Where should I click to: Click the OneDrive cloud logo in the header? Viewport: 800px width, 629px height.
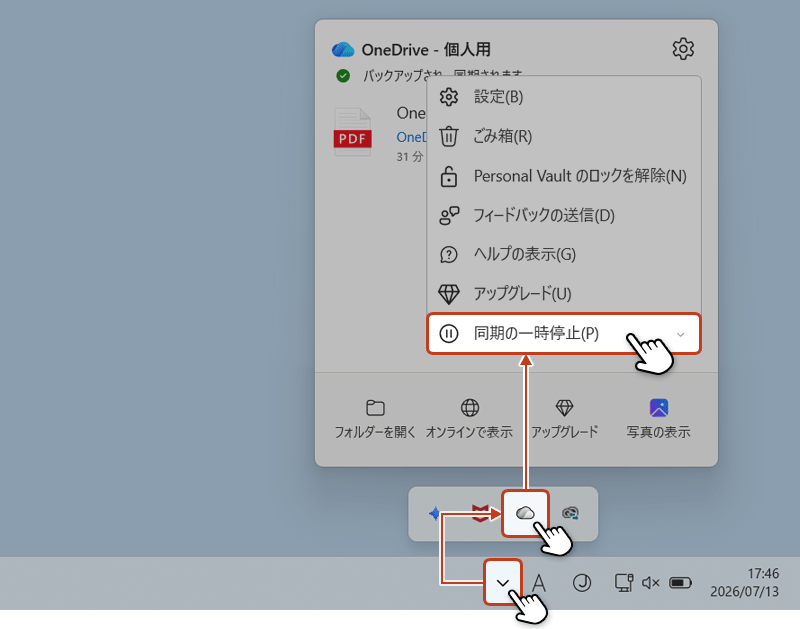(343, 49)
